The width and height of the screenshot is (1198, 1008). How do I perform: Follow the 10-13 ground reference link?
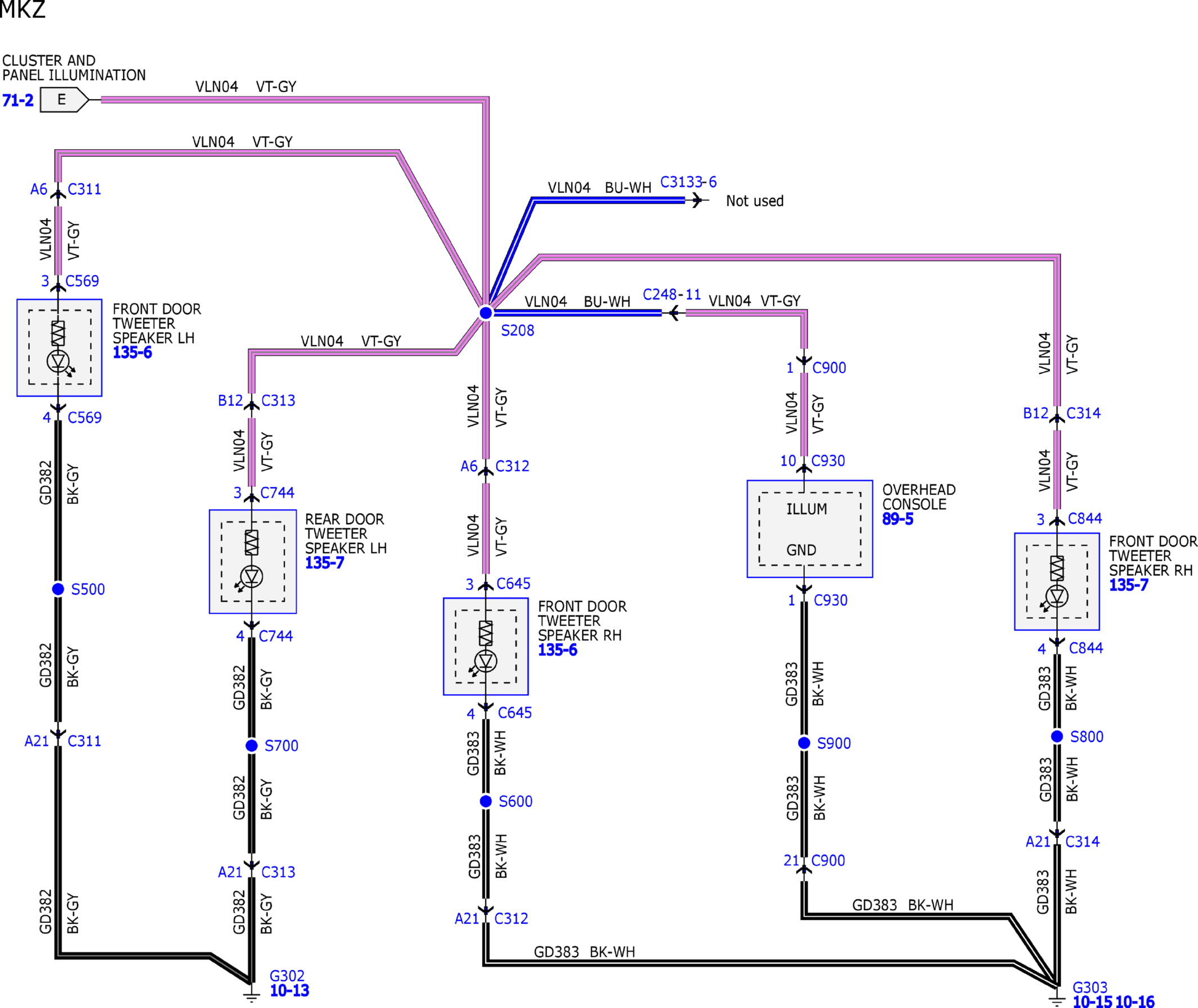[x=290, y=991]
